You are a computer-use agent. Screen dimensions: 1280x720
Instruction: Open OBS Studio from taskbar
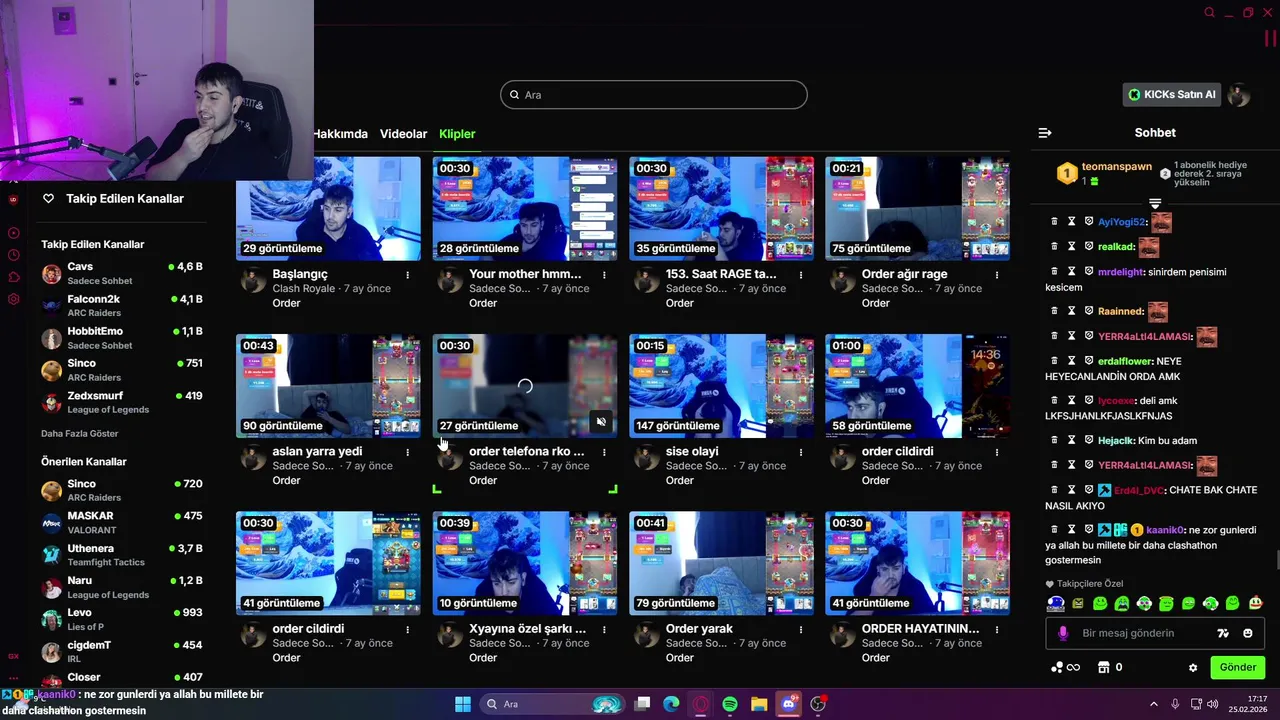[x=818, y=704]
